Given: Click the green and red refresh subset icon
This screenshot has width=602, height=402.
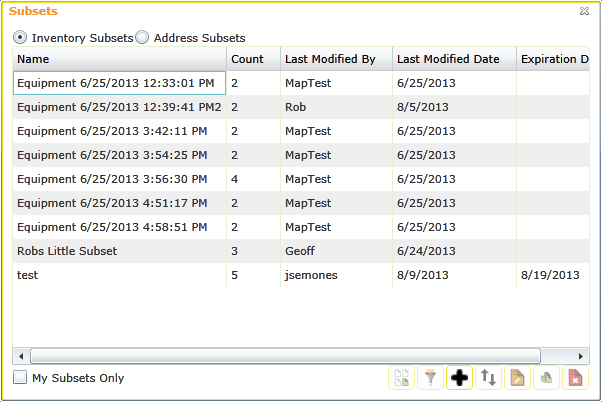Looking at the screenshot, I should coord(546,377).
